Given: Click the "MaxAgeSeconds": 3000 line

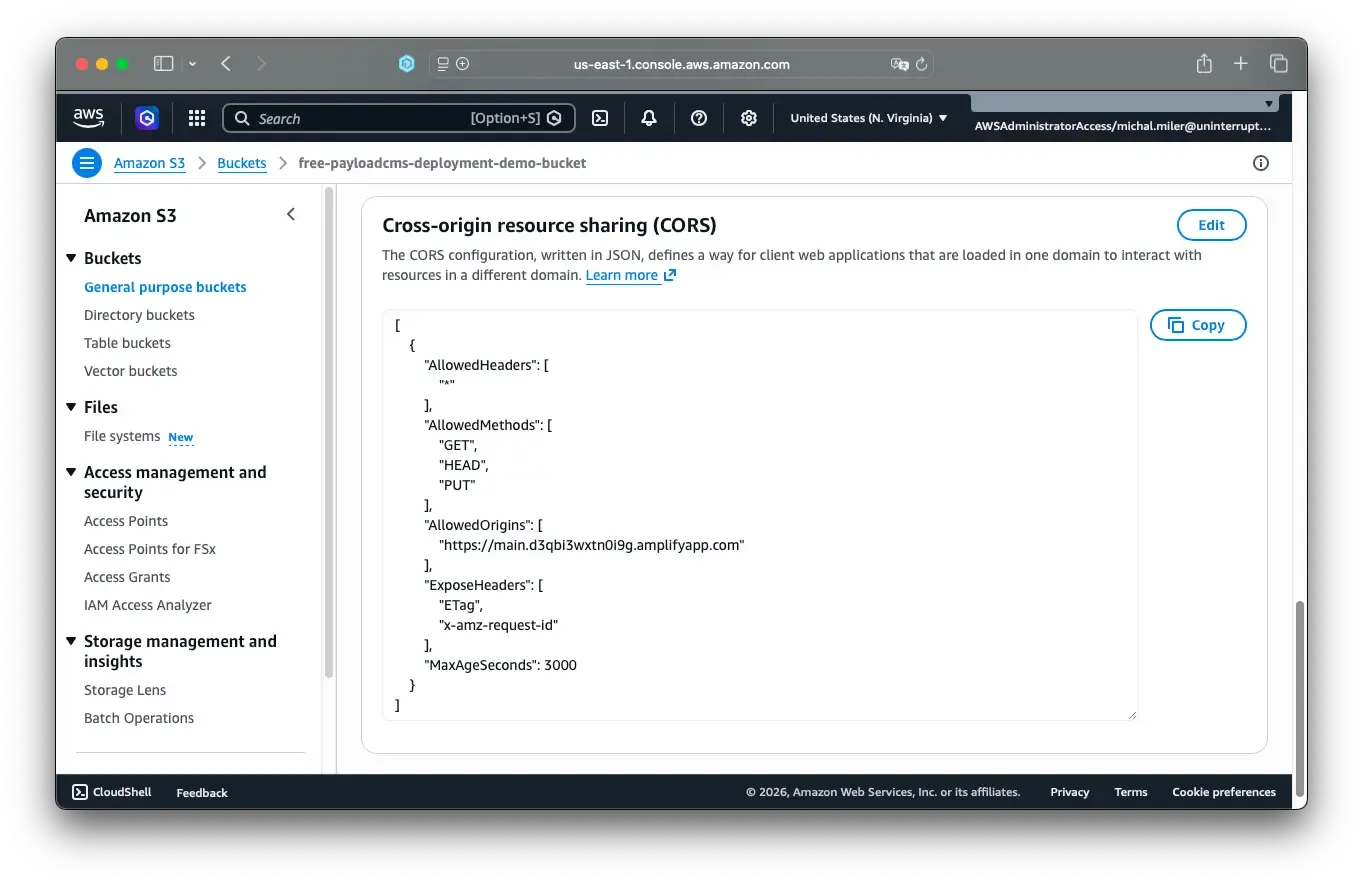Looking at the screenshot, I should pyautogui.click(x=501, y=665).
